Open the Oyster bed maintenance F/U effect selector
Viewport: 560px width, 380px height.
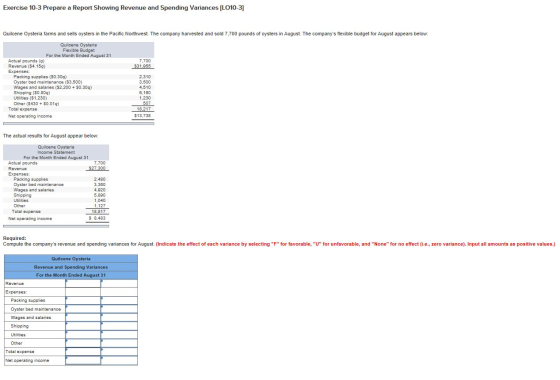(119, 309)
